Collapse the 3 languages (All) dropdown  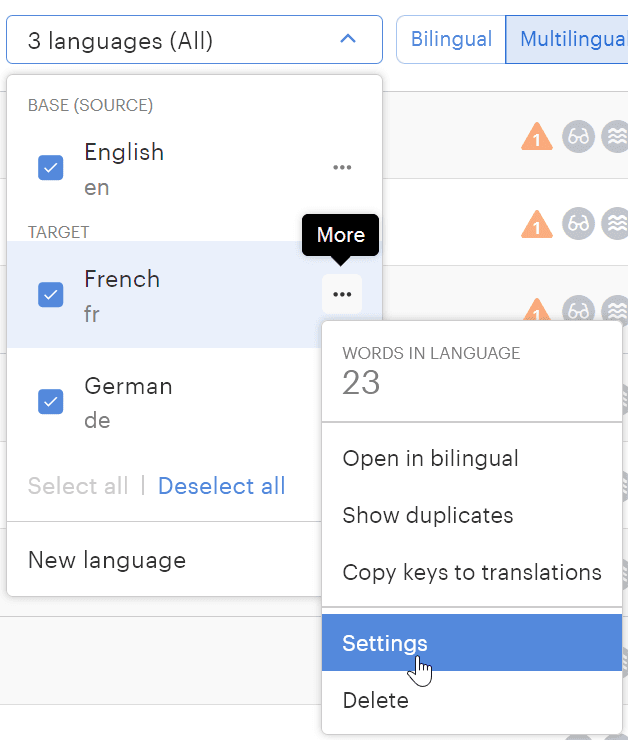pyautogui.click(x=194, y=40)
